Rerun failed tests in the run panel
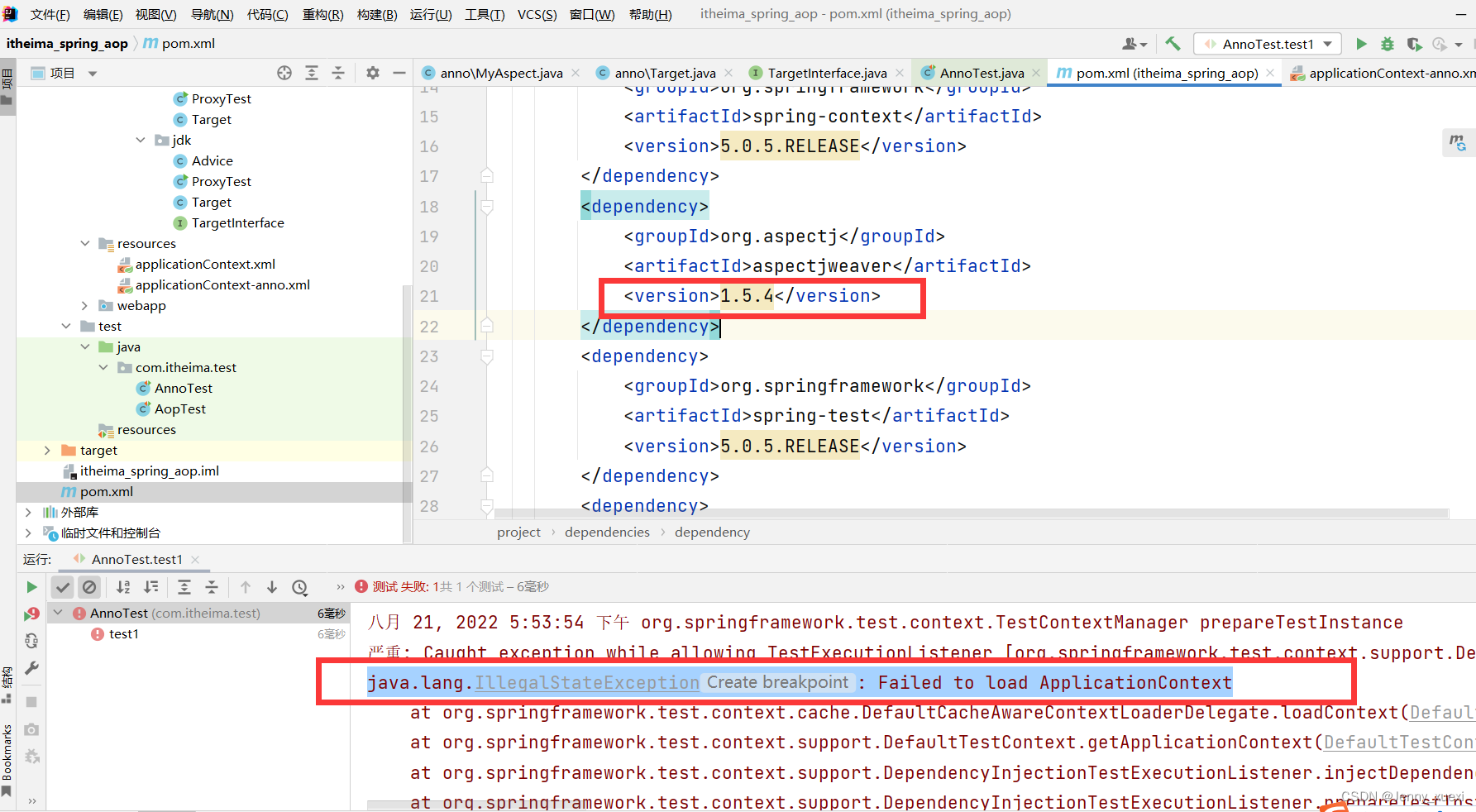 (32, 614)
